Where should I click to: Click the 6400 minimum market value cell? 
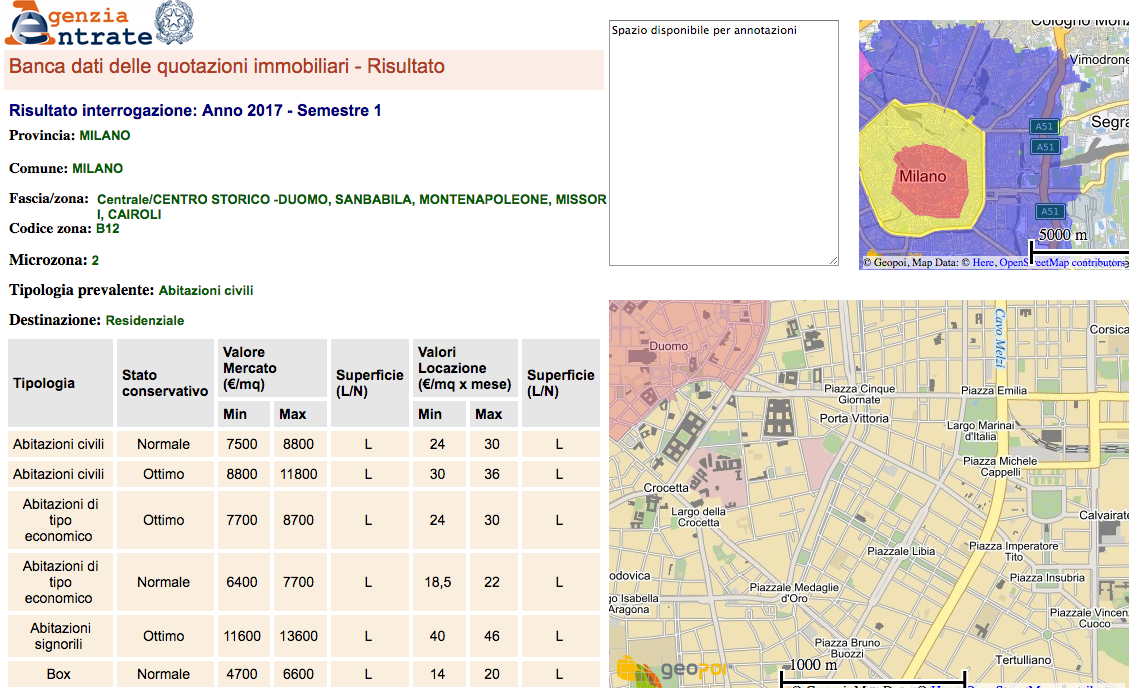tap(242, 582)
